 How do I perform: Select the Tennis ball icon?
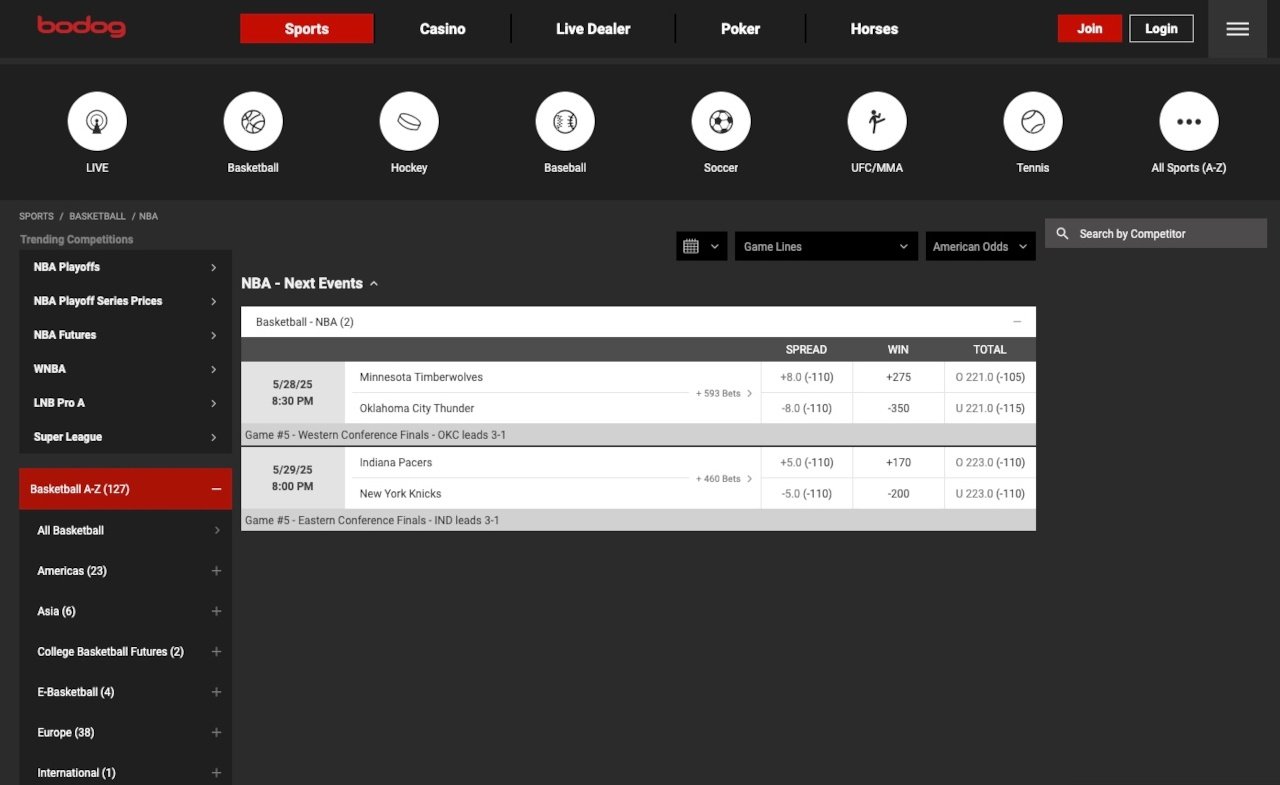tap(1033, 121)
